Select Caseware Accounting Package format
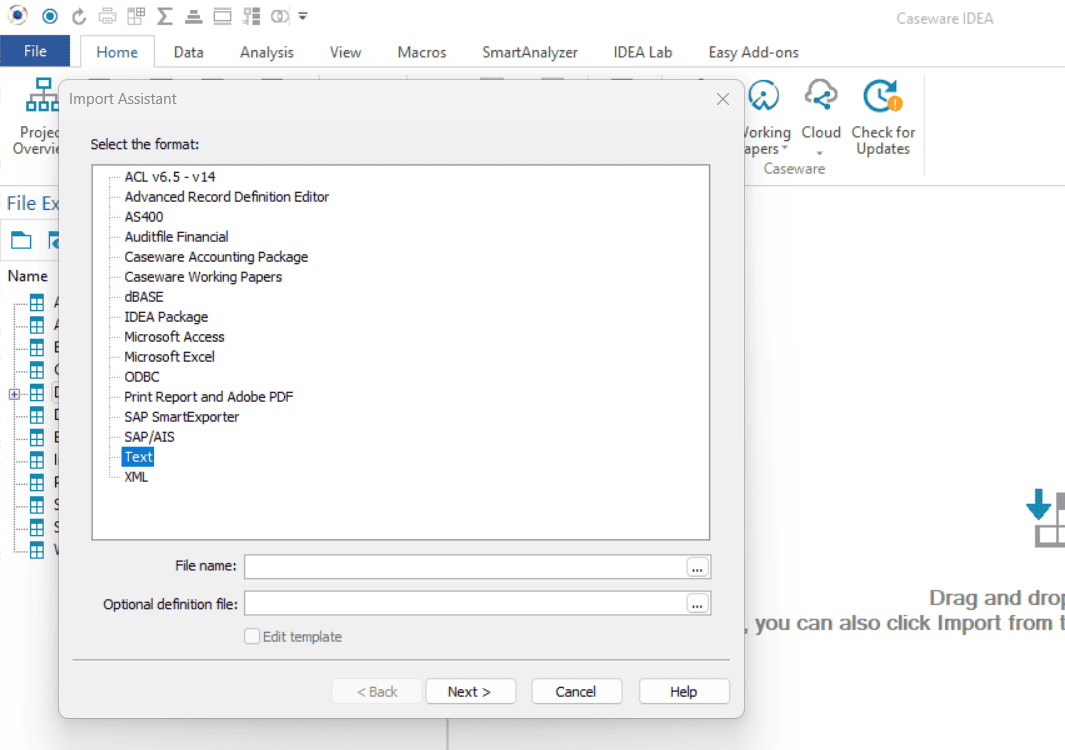The width and height of the screenshot is (1065, 750). point(216,257)
